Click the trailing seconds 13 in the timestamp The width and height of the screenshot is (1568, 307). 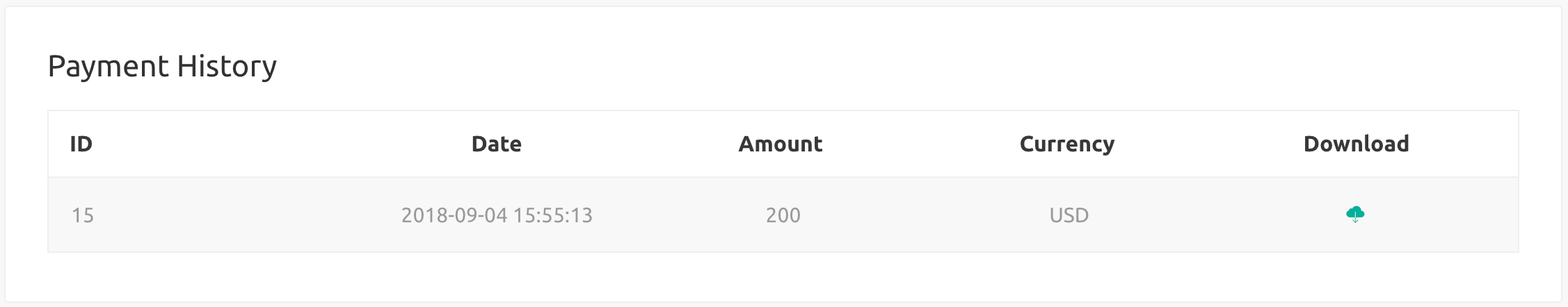coord(582,215)
